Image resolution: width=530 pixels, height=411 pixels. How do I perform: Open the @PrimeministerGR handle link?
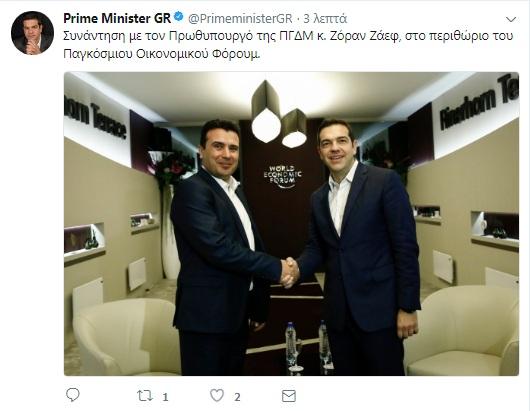[x=240, y=19]
